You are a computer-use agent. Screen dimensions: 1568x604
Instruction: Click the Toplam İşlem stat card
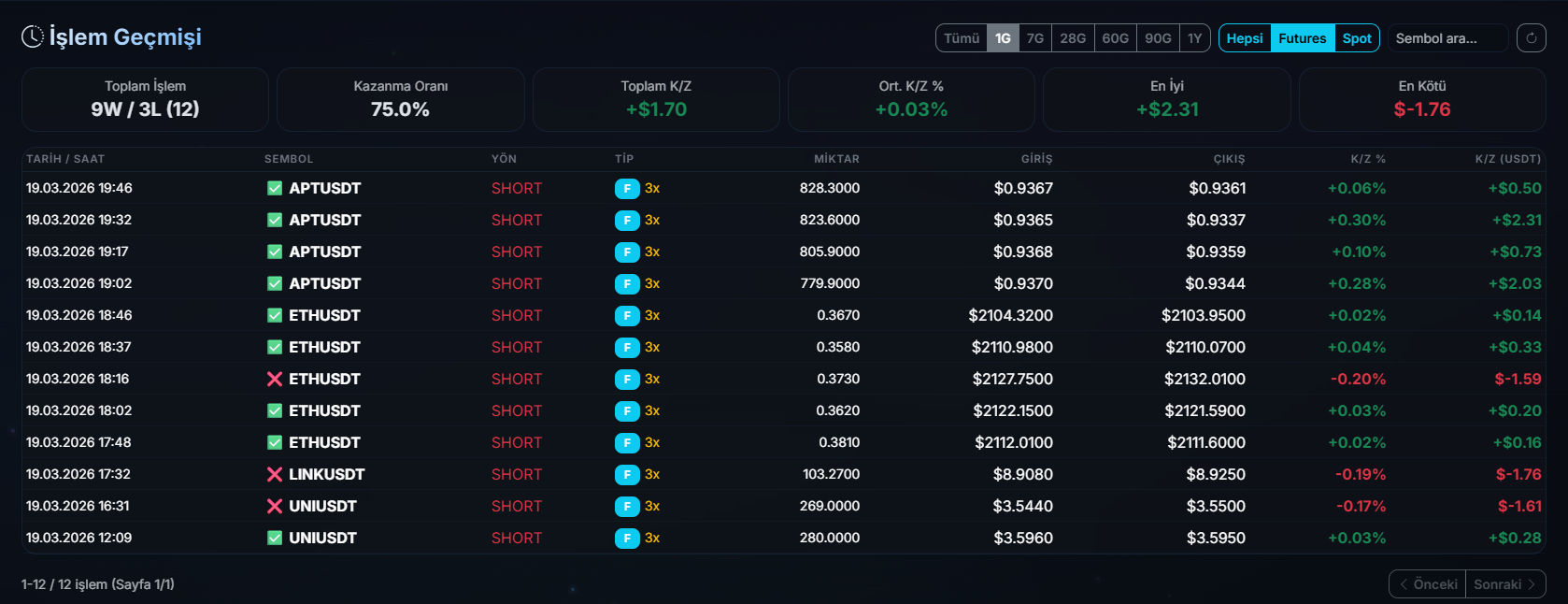(145, 99)
